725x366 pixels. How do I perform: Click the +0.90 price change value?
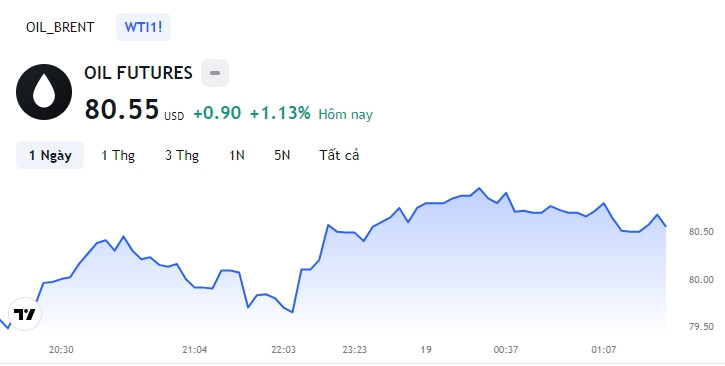[217, 113]
